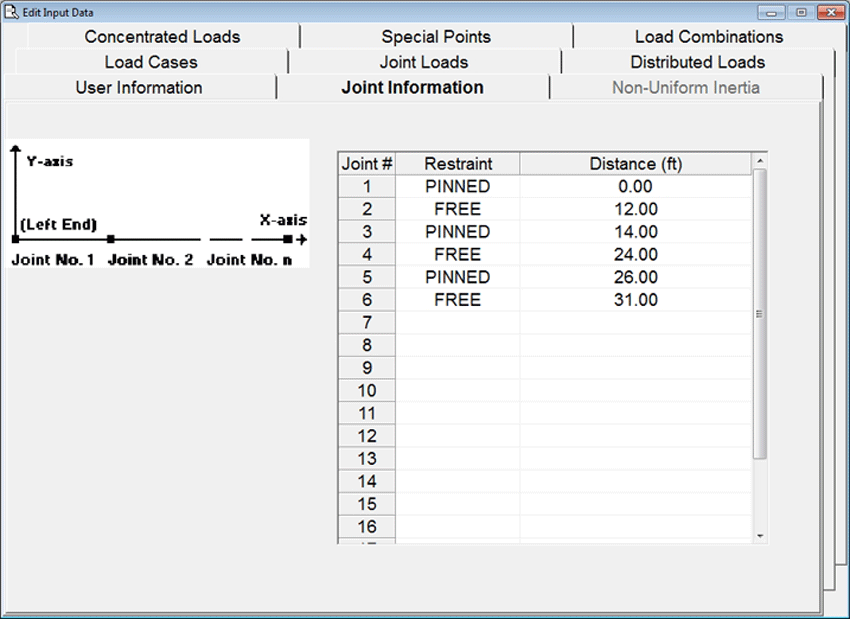Click the Distance cell showing 31.00
The height and width of the screenshot is (619, 850).
click(x=635, y=300)
